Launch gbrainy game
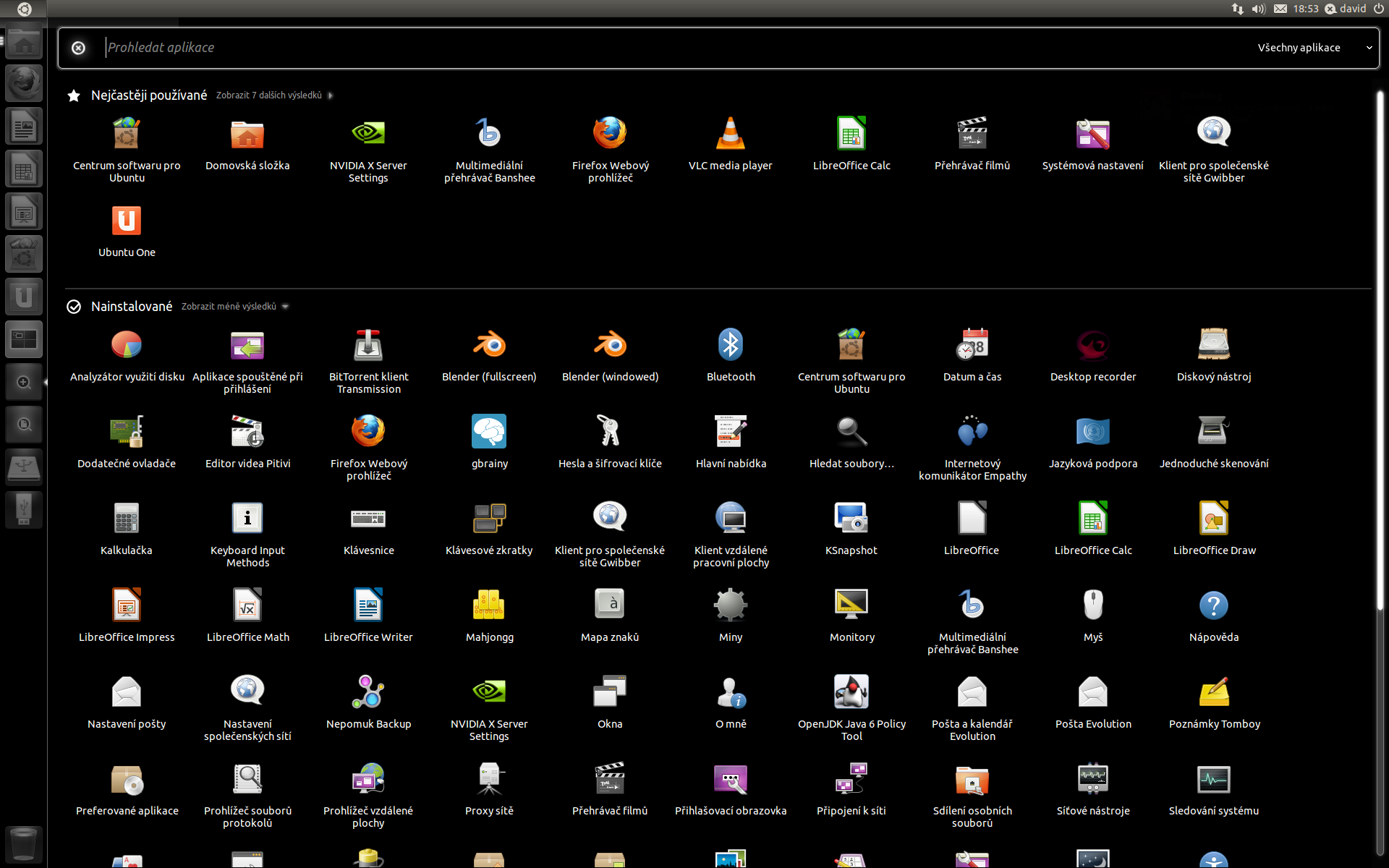1389x868 pixels. 490,441
